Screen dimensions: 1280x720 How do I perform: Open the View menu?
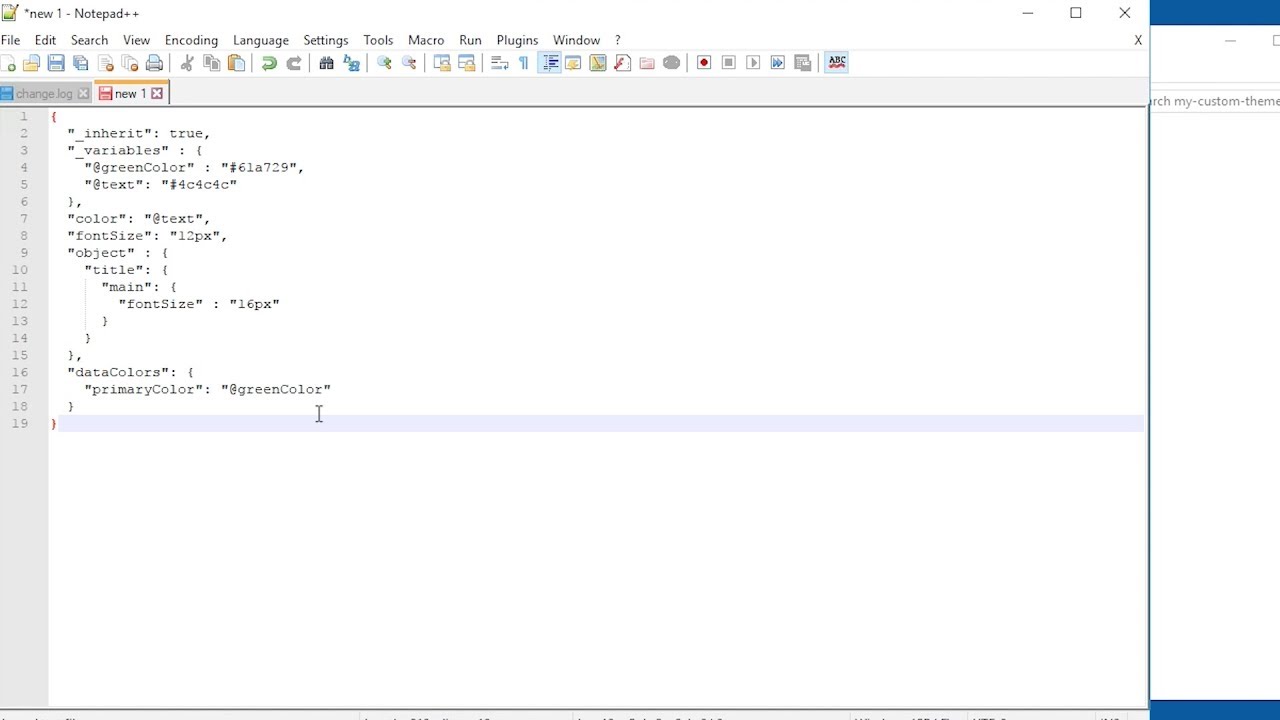[x=136, y=40]
